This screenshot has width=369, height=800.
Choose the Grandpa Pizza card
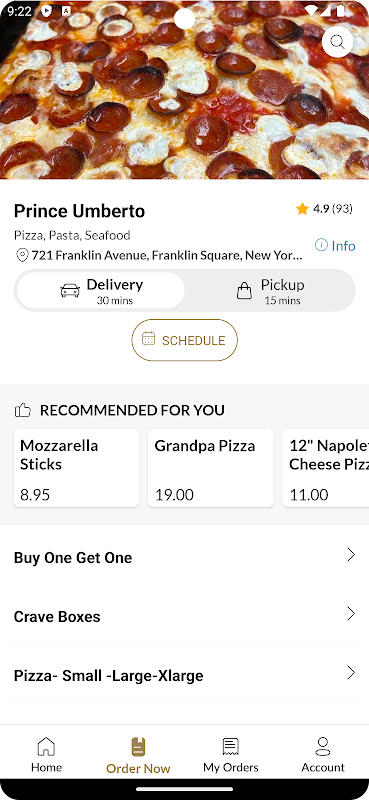click(x=211, y=468)
